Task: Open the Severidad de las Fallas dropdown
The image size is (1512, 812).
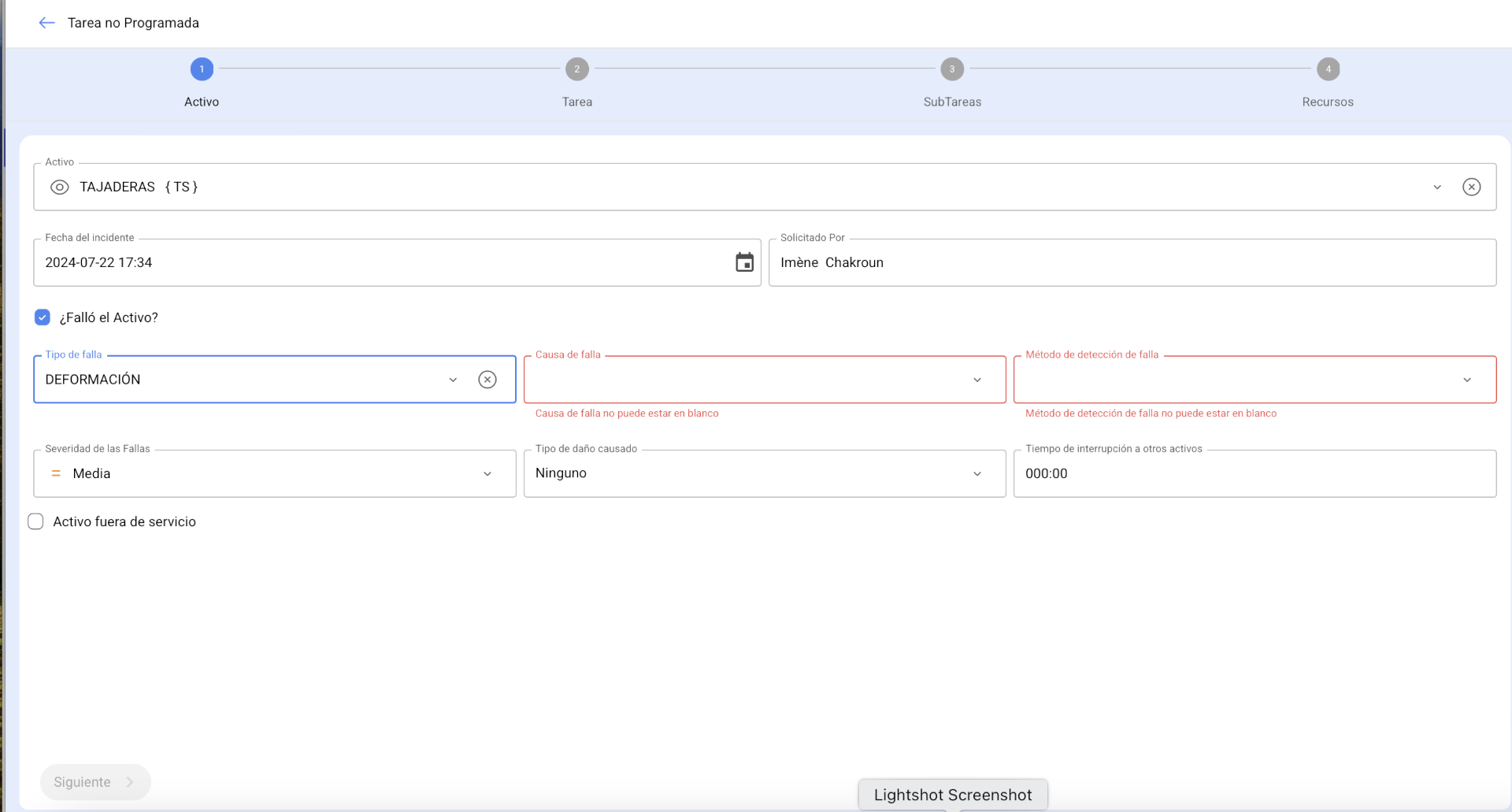Action: coord(487,473)
